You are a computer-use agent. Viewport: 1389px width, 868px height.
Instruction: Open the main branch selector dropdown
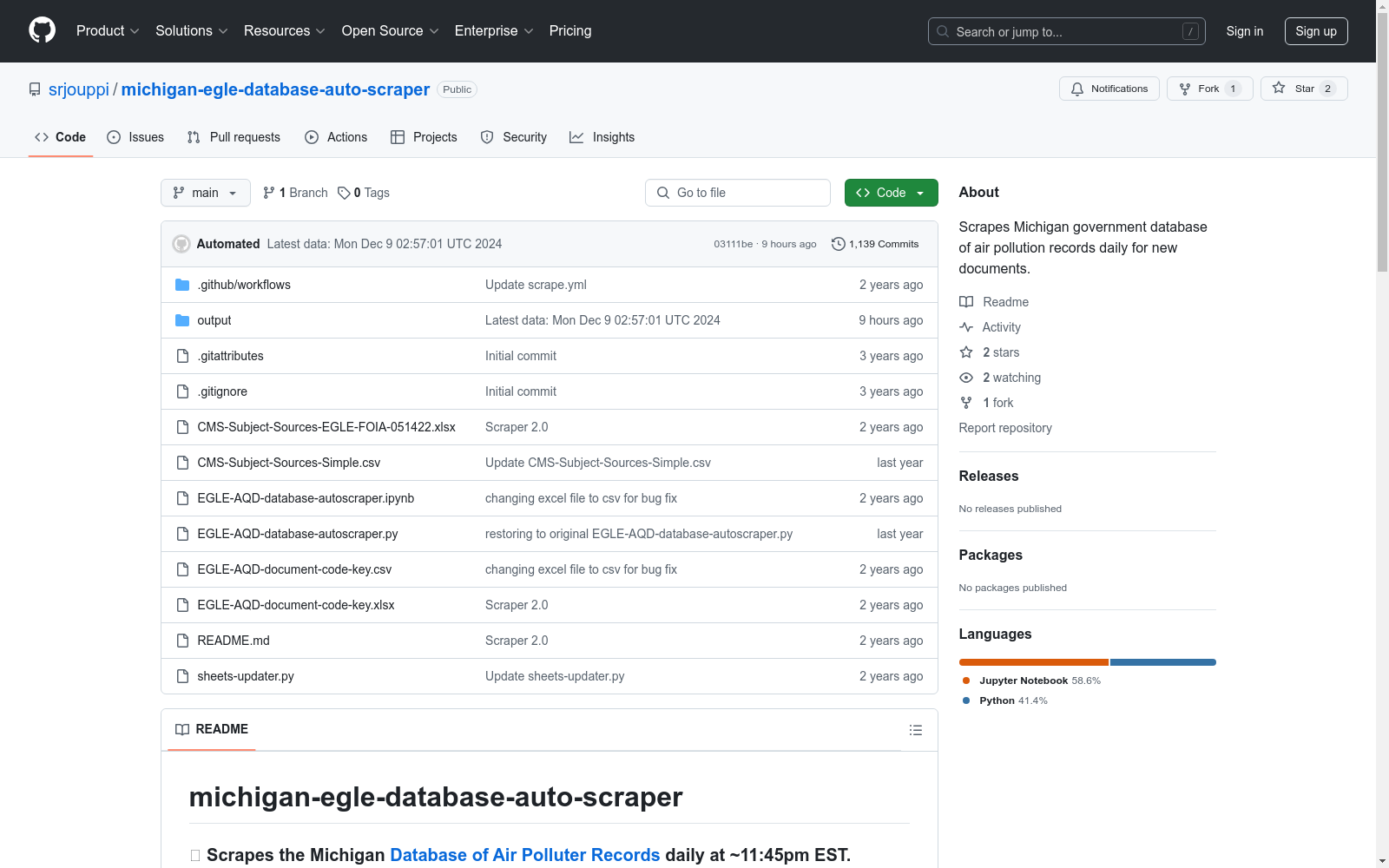(206, 193)
